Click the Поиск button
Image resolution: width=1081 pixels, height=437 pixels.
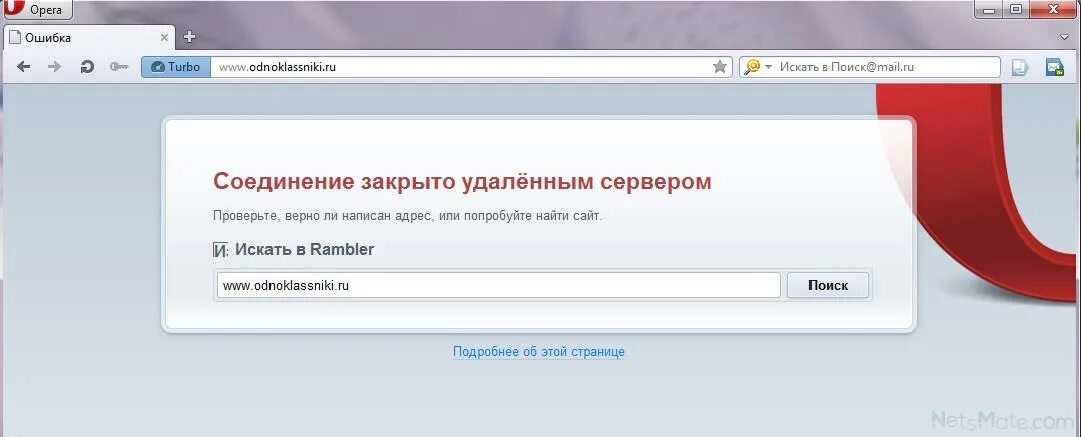pyautogui.click(x=828, y=285)
